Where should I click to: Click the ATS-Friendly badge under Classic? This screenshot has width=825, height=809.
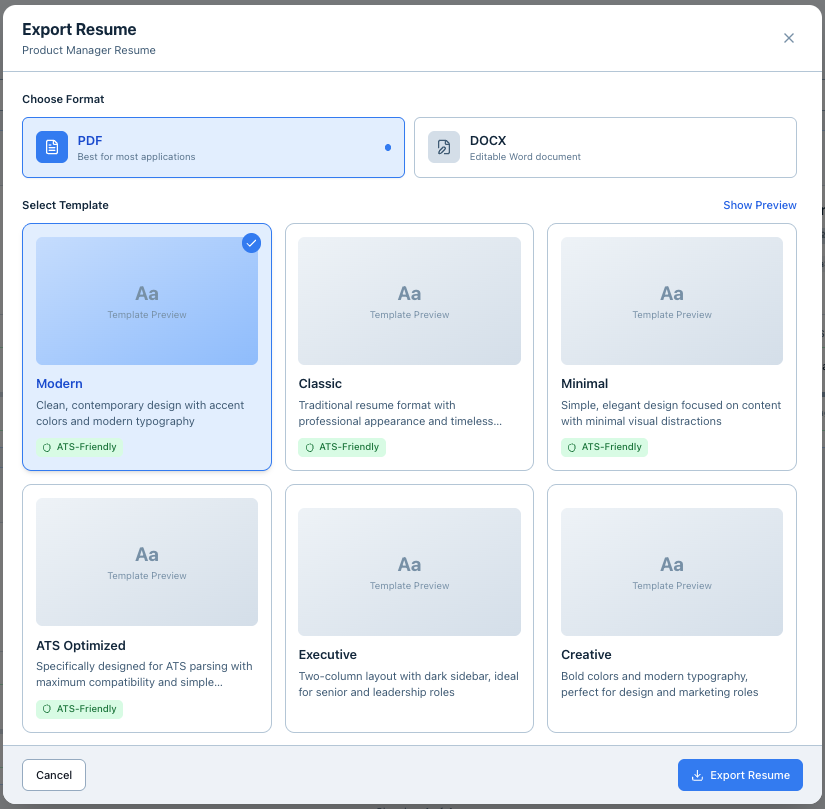[342, 447]
